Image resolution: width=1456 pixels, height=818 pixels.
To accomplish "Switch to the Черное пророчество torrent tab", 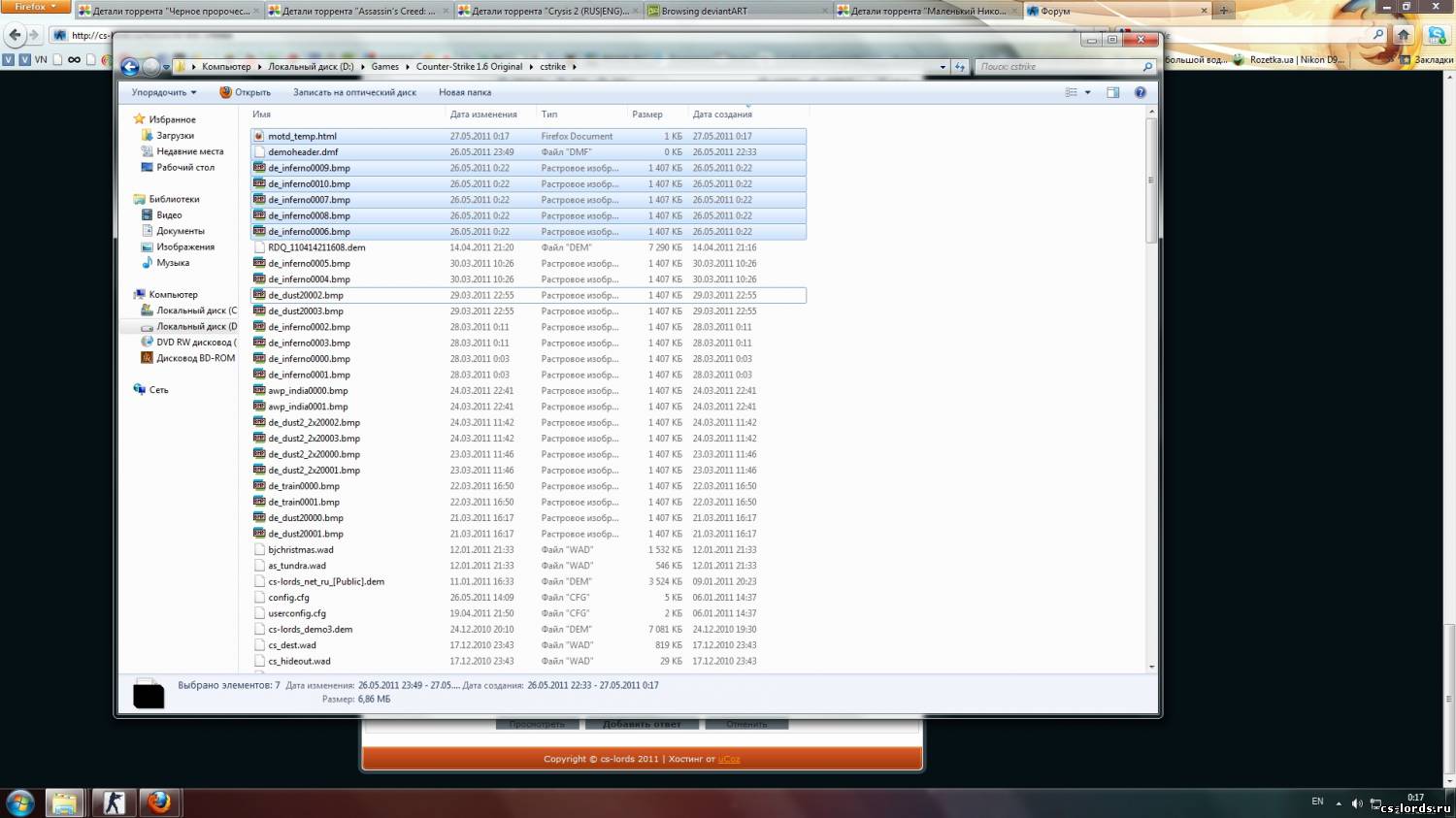I will point(170,11).
